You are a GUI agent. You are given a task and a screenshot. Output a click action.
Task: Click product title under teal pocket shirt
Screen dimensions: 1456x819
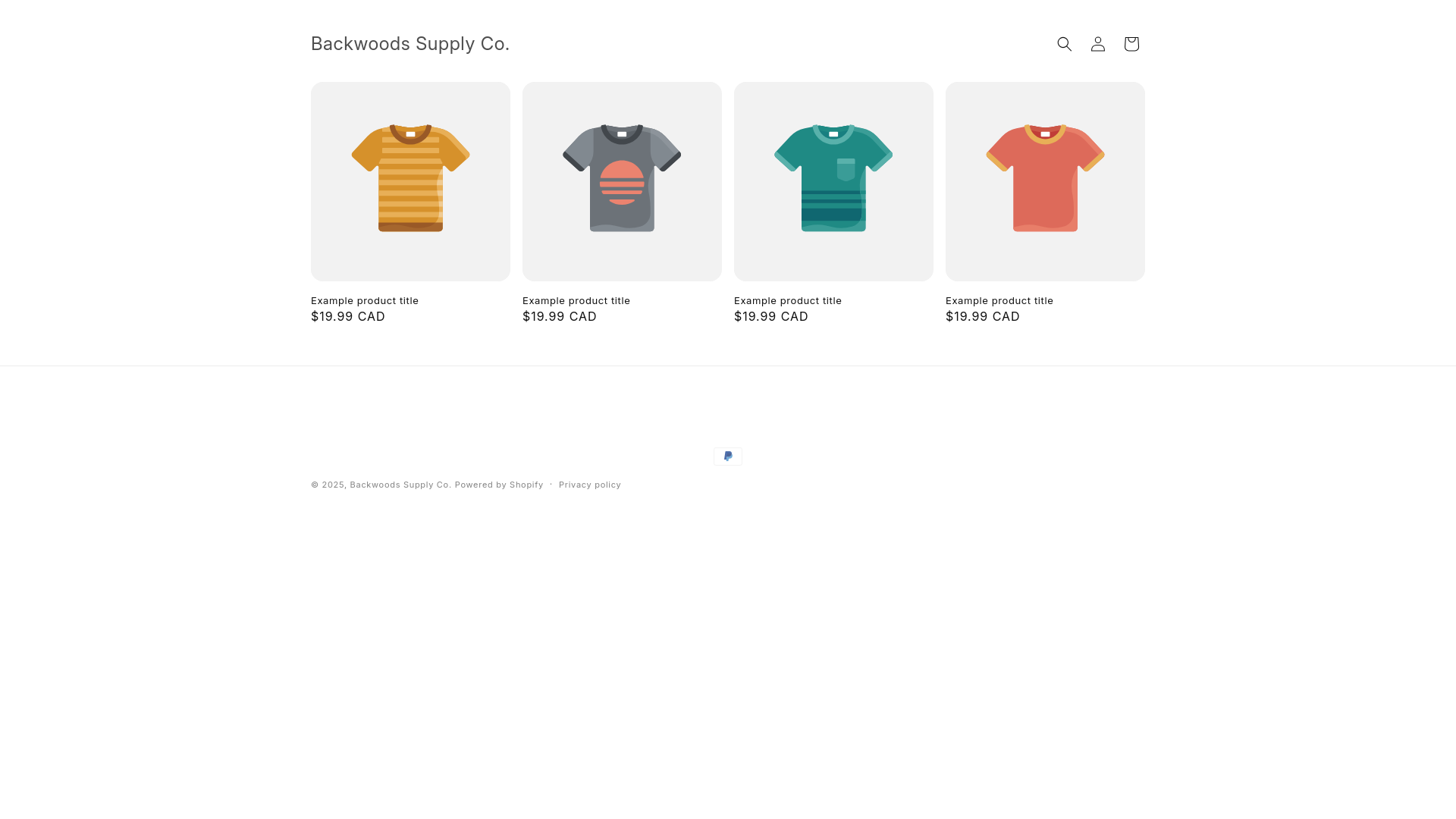point(788,300)
